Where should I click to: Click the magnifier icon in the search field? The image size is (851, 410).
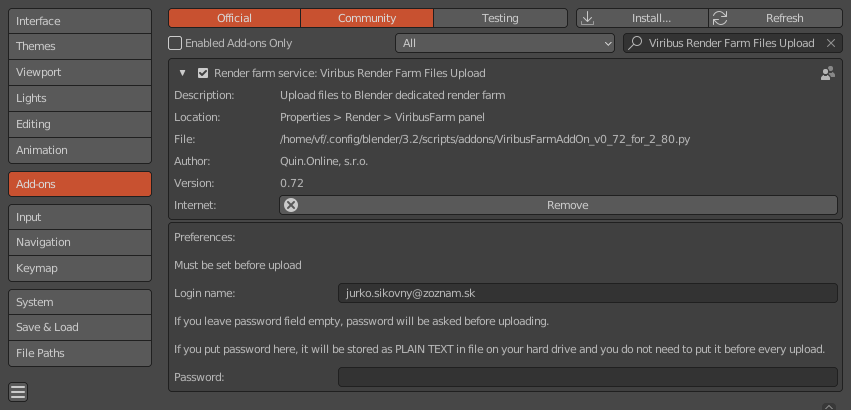coord(635,43)
